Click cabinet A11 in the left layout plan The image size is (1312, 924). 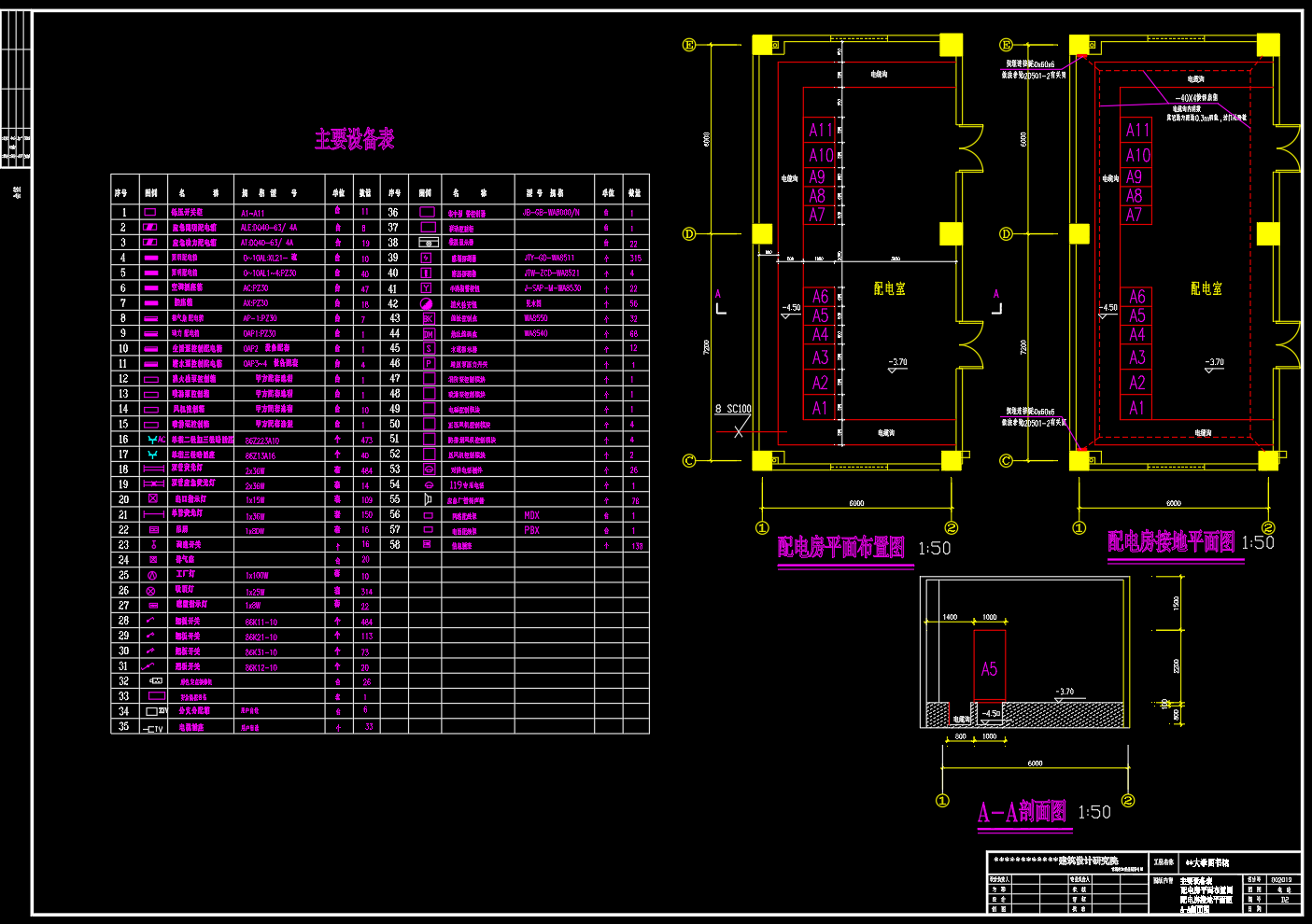click(821, 130)
